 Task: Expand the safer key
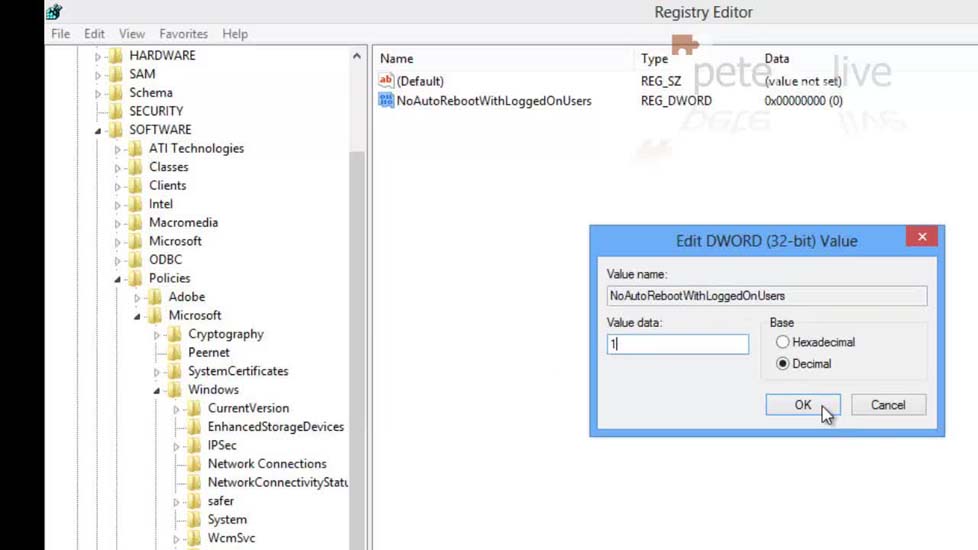tap(176, 502)
